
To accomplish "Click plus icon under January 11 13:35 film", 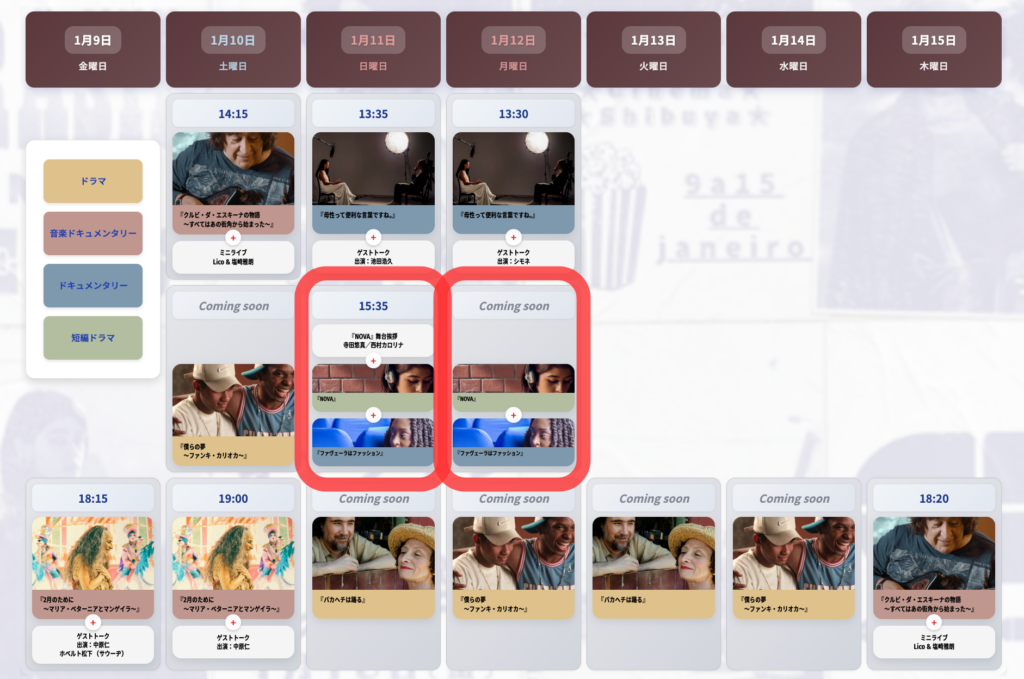I will [373, 238].
